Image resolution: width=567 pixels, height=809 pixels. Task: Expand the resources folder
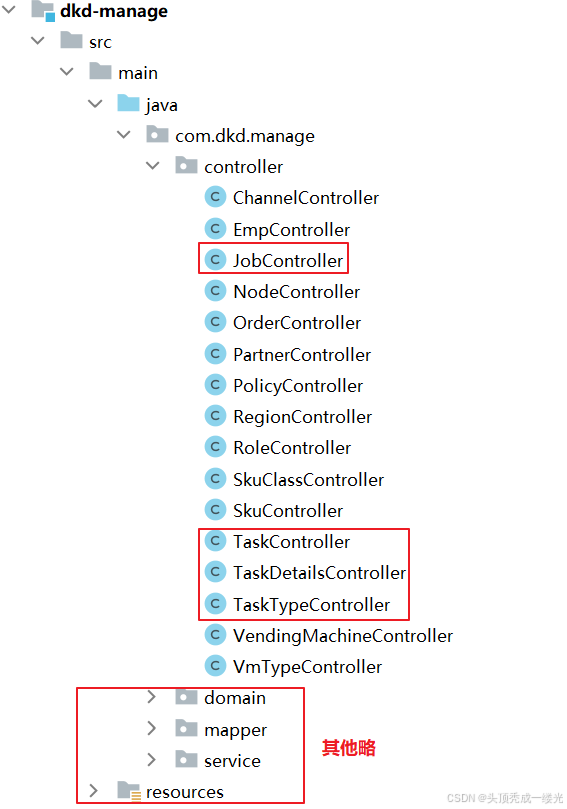(x=93, y=790)
